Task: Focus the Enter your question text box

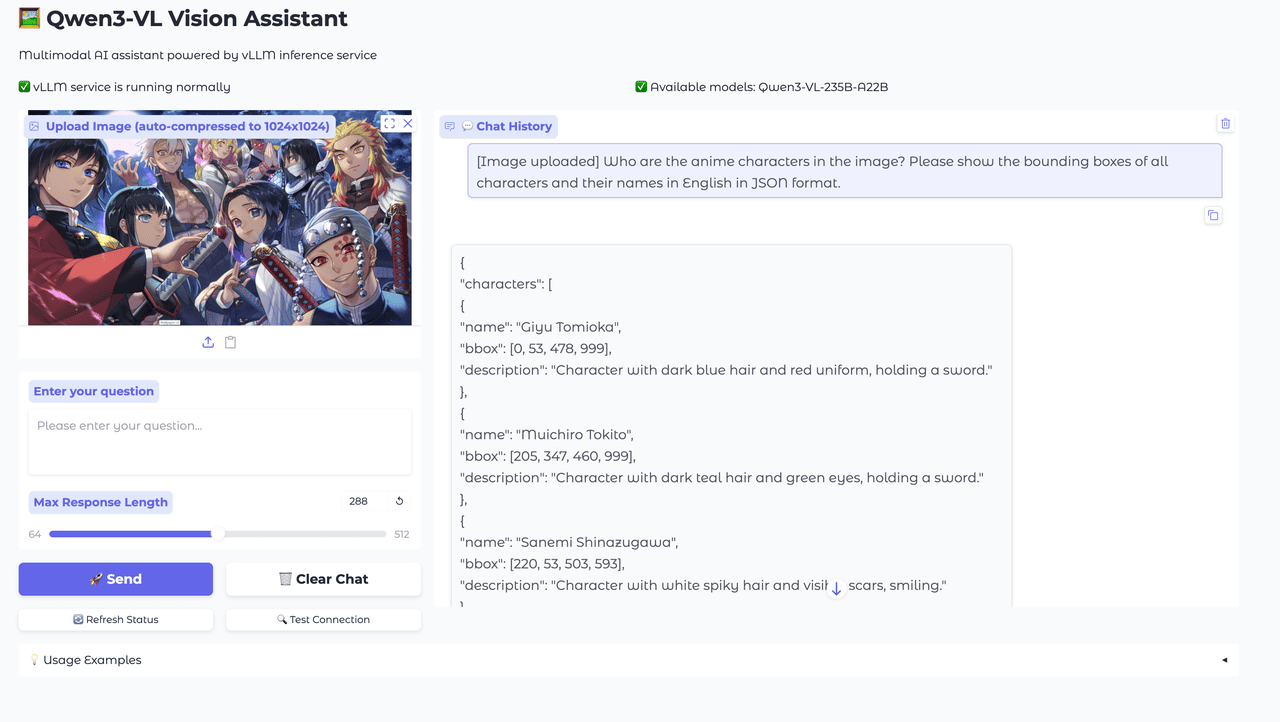Action: click(x=219, y=441)
